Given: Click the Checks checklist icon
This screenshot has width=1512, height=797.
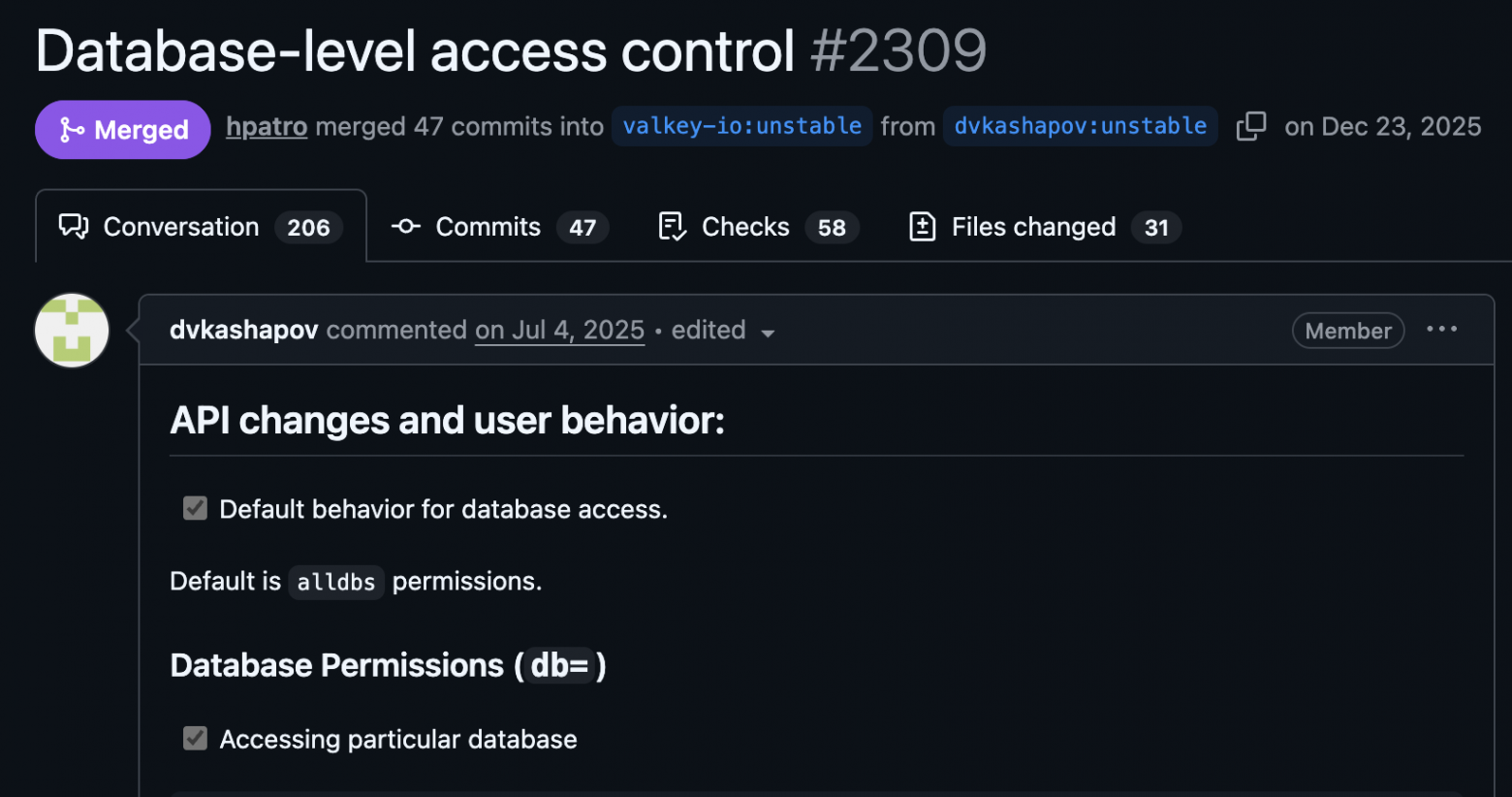Looking at the screenshot, I should [673, 227].
